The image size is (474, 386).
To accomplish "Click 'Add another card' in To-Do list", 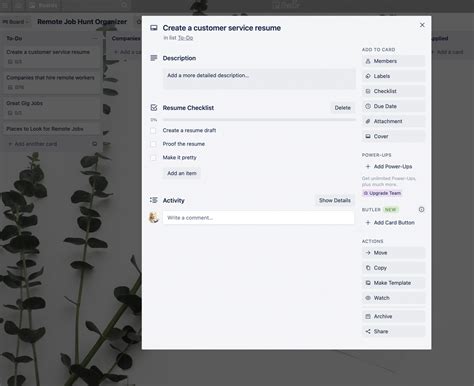I will click(33, 144).
